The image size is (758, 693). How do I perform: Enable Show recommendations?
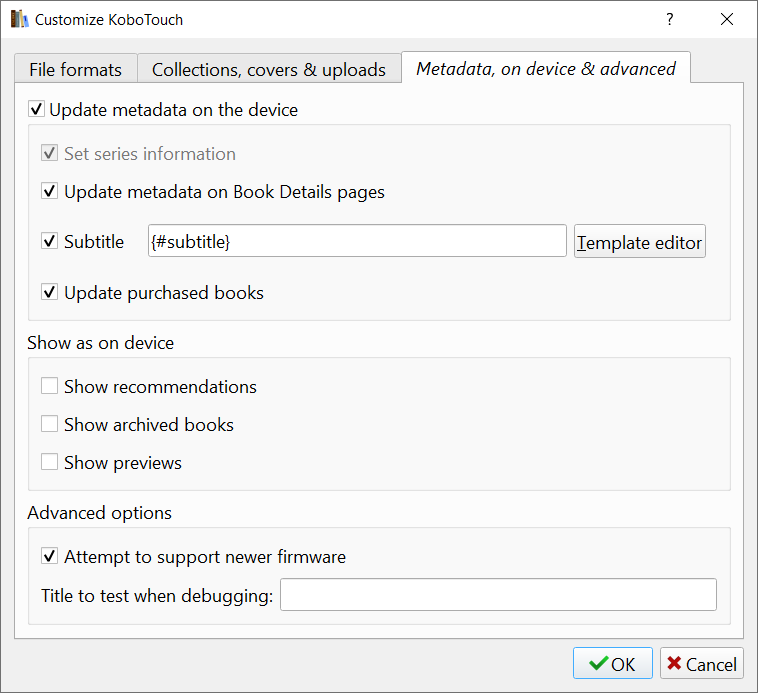[50, 387]
